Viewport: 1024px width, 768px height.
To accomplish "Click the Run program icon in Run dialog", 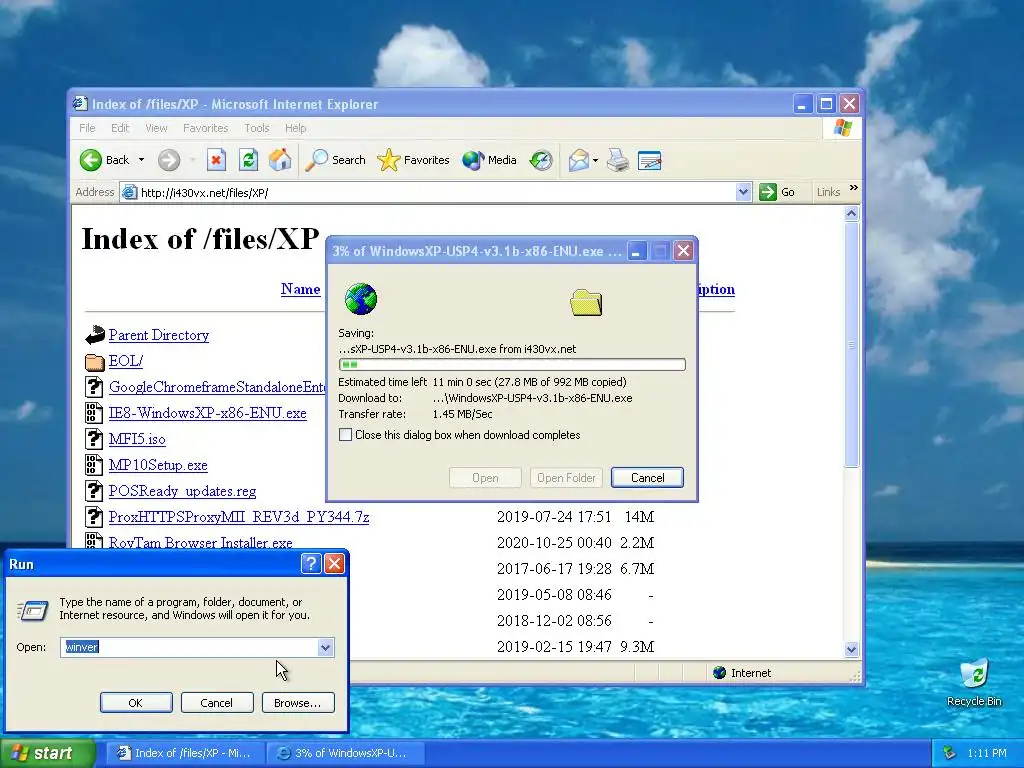I will click(33, 610).
